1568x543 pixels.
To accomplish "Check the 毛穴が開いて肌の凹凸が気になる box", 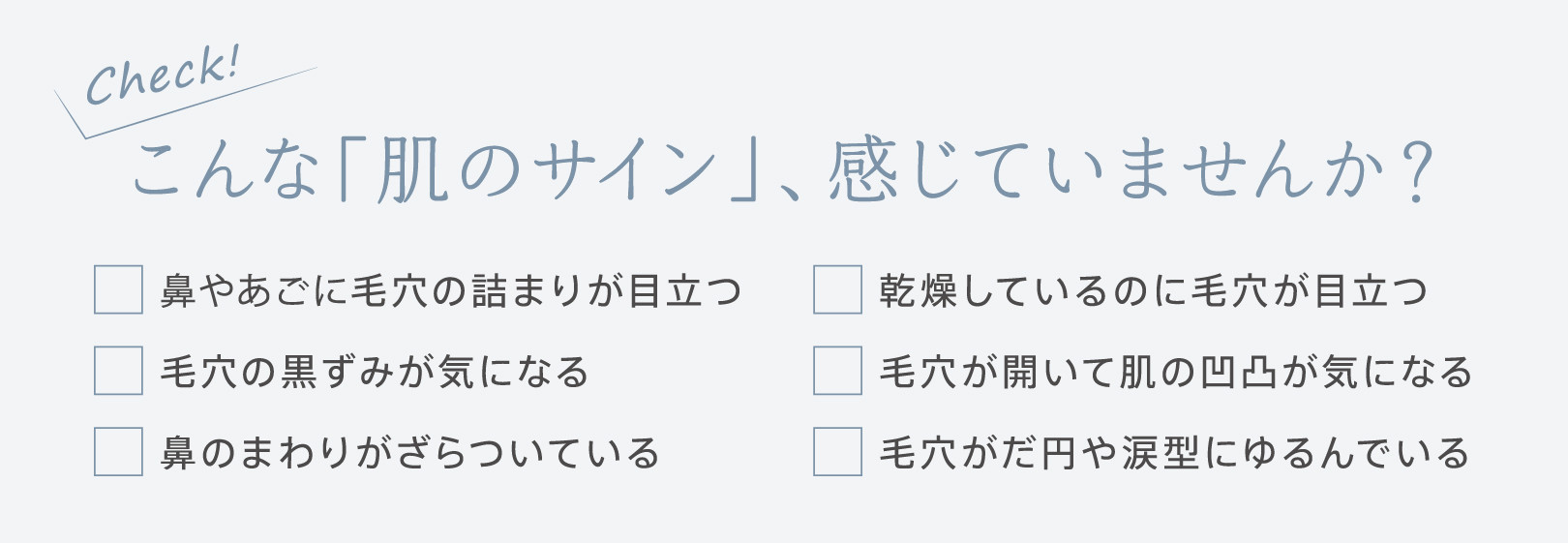I will [837, 371].
